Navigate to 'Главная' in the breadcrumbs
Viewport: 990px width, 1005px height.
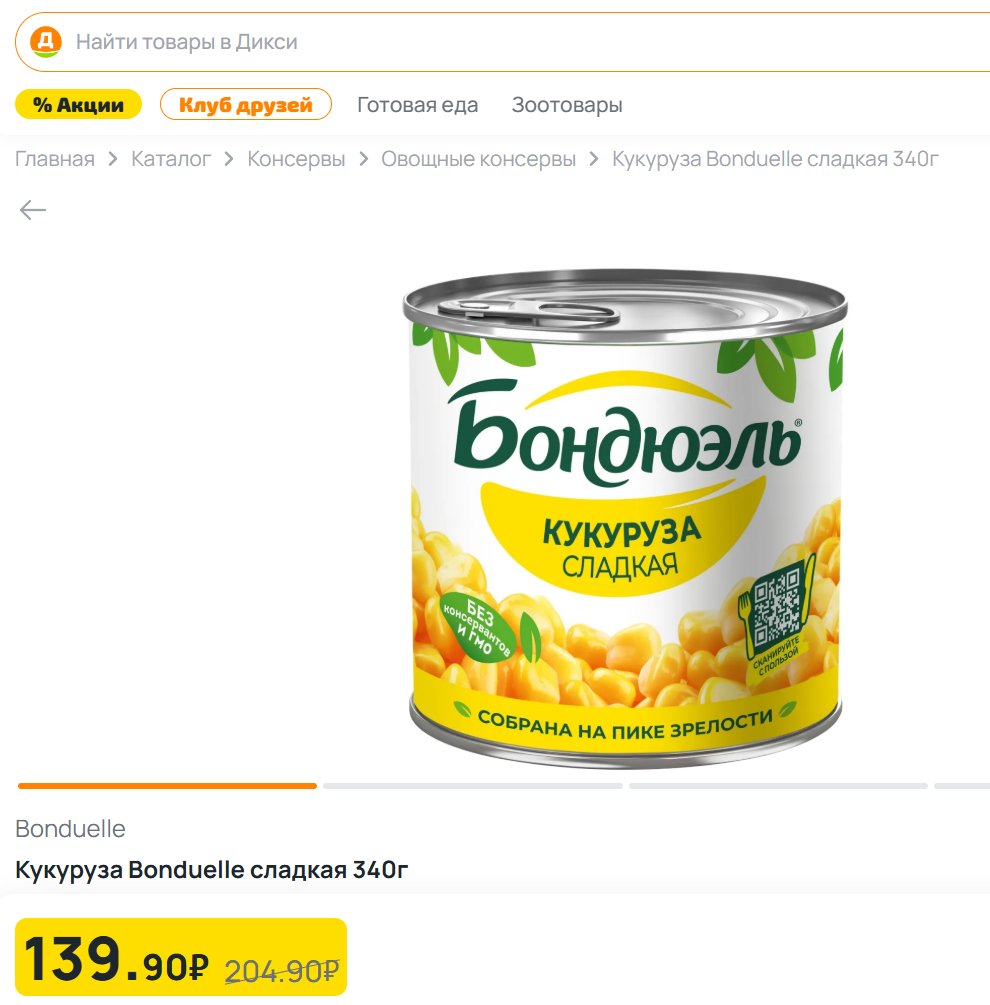55,159
